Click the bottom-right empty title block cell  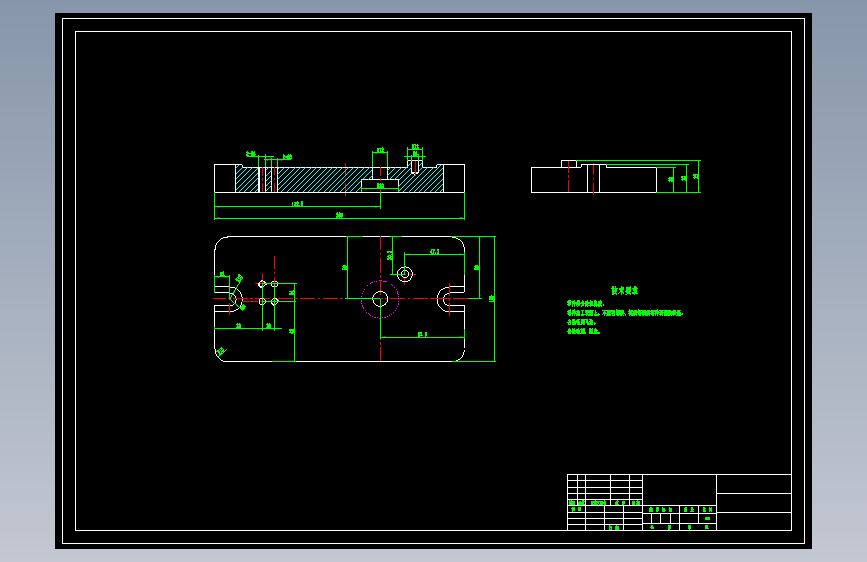[754, 522]
